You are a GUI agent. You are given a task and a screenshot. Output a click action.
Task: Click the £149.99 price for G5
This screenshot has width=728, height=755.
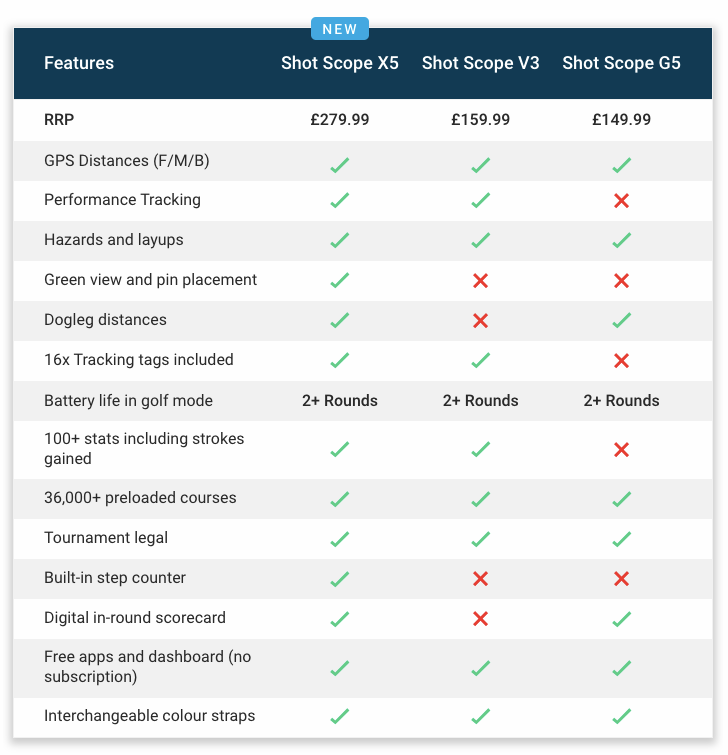pyautogui.click(x=621, y=119)
